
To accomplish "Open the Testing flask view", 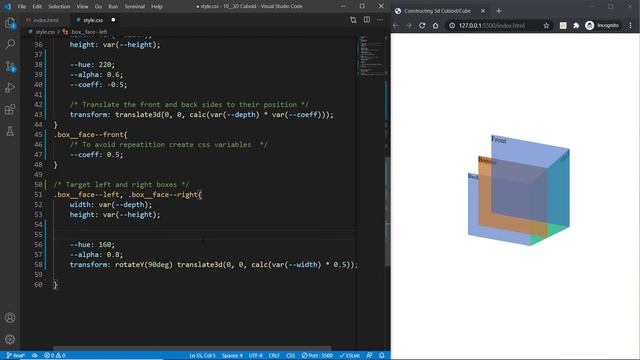I will pyautogui.click(x=10, y=131).
